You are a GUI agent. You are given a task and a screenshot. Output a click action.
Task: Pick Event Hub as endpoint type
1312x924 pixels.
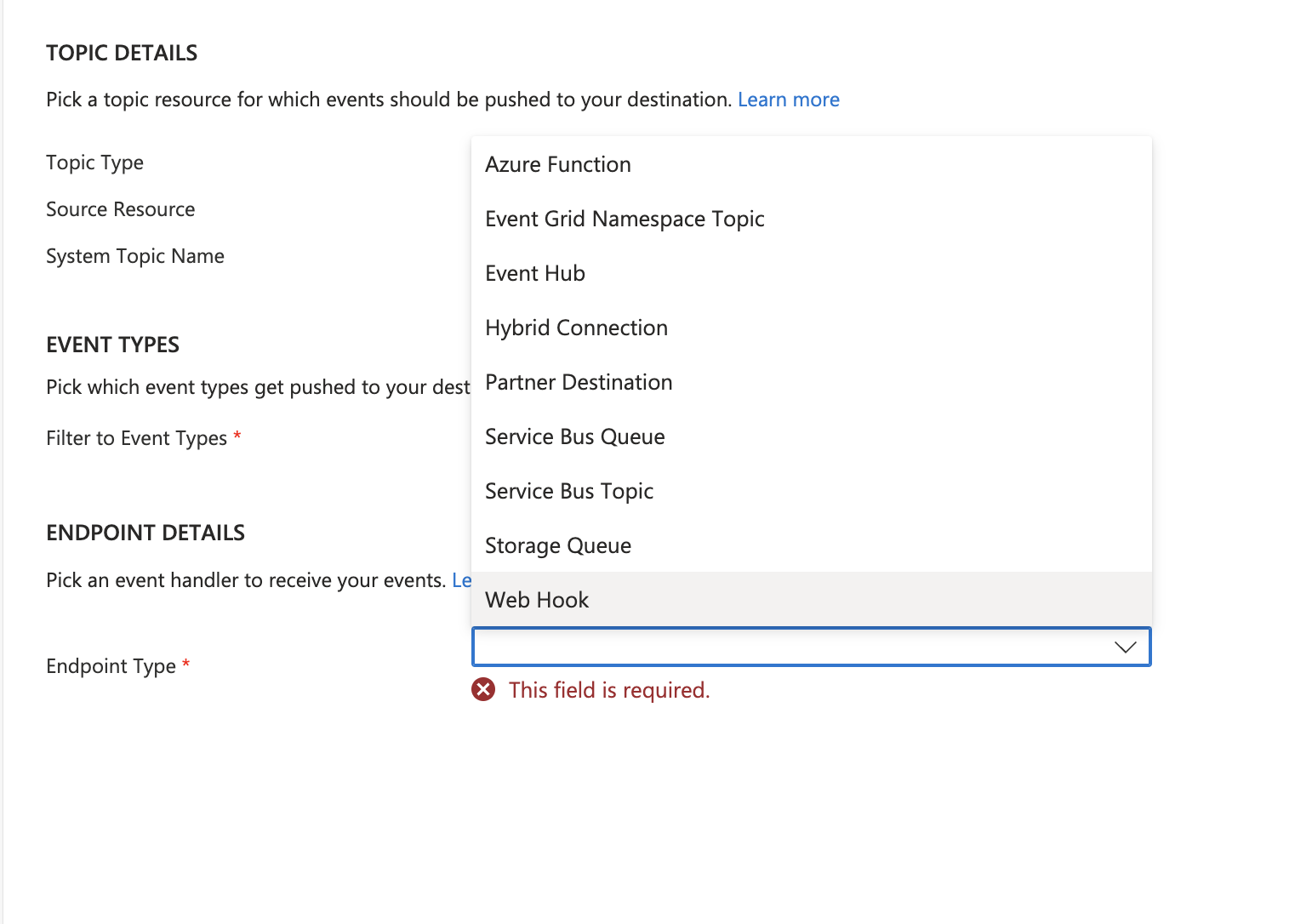coord(535,273)
